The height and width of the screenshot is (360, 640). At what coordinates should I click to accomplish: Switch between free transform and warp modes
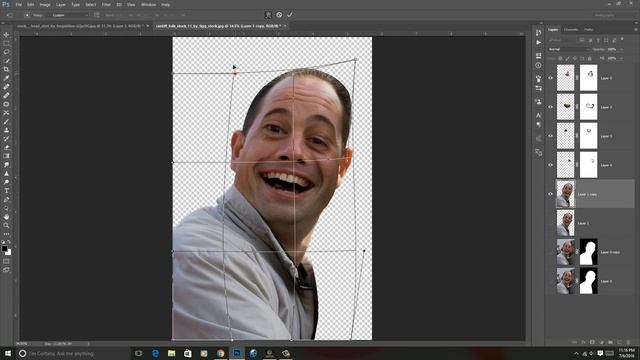click(x=268, y=15)
